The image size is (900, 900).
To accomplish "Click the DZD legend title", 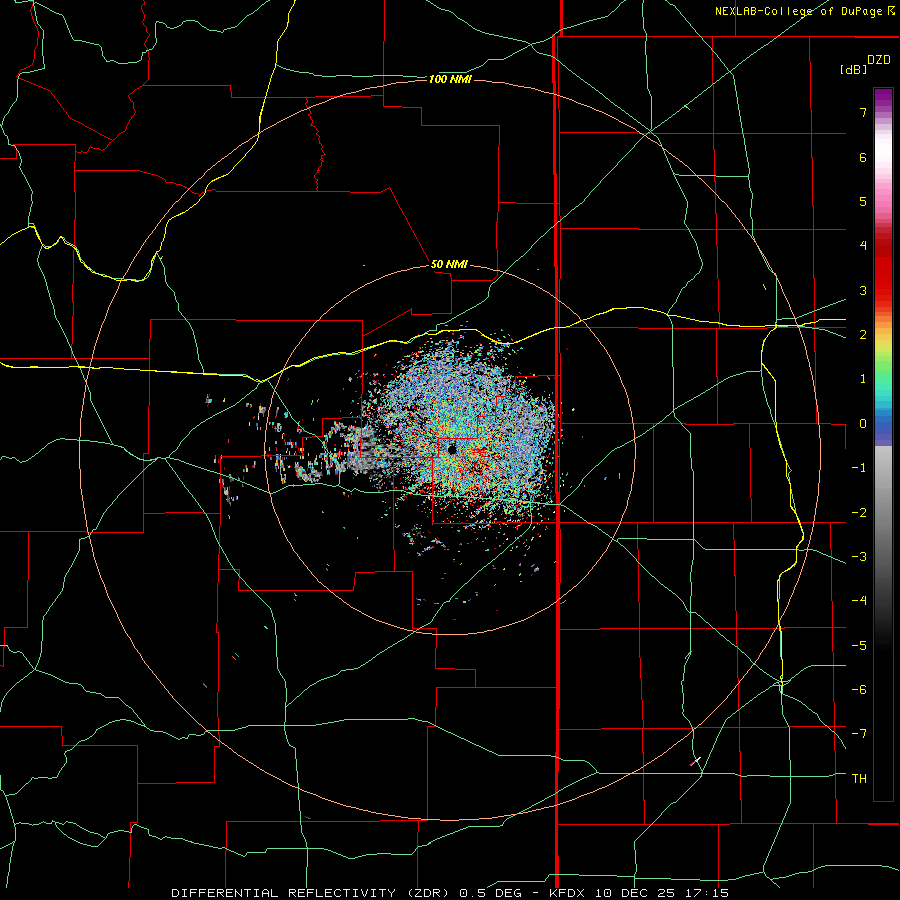I will 879,60.
